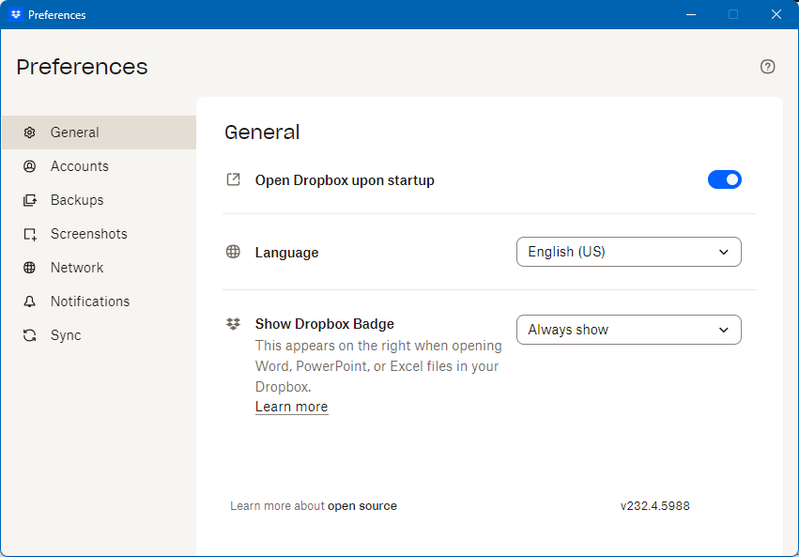Click chevron arrow on English (US) box

point(724,252)
